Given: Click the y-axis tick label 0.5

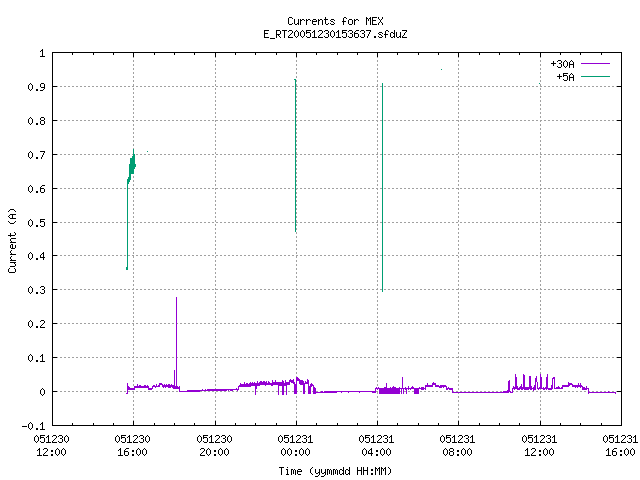Looking at the screenshot, I should [x=36, y=222].
